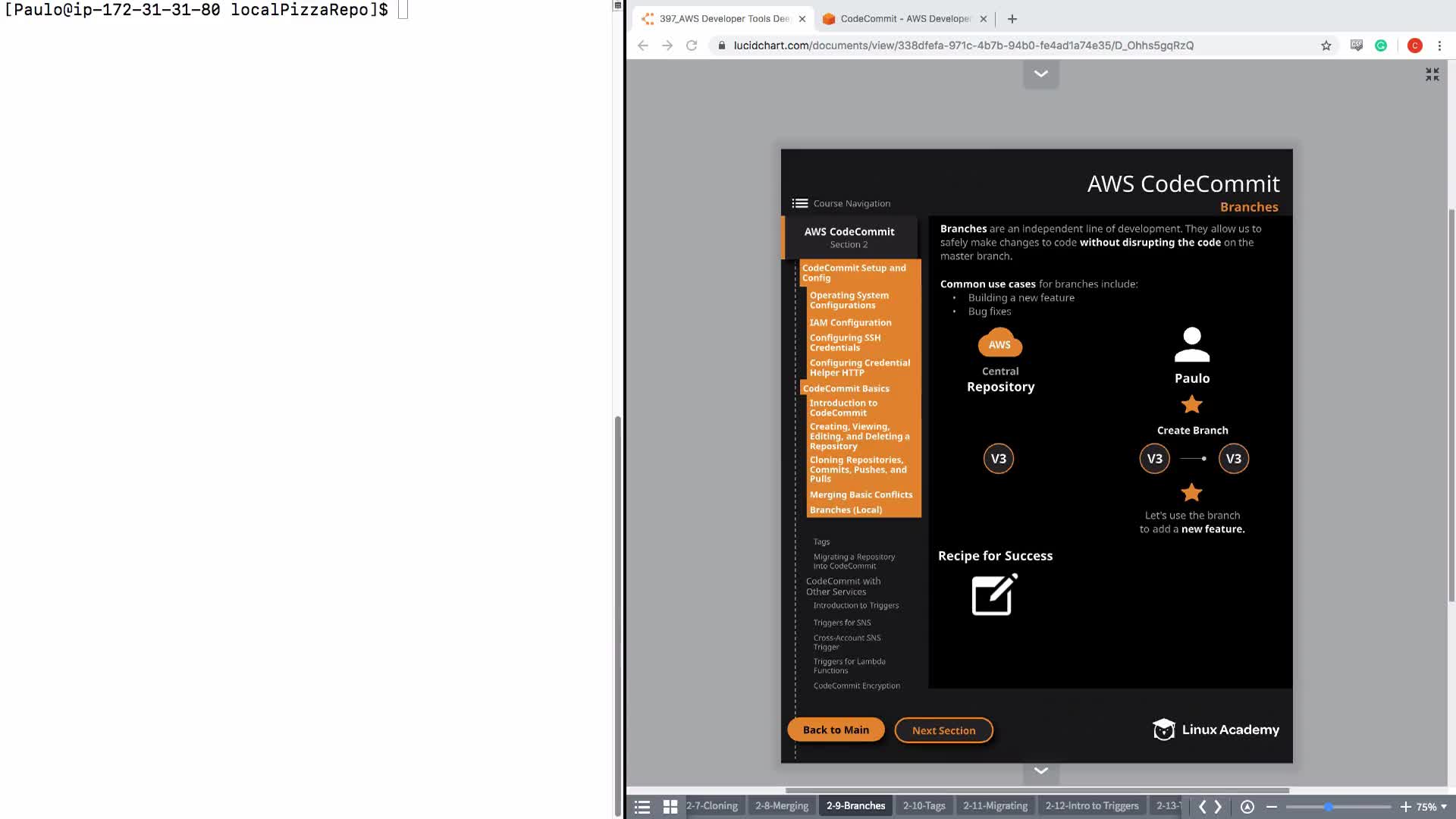1456x819 pixels.
Task: Click the zoom in plus icon
Action: pos(1405,807)
